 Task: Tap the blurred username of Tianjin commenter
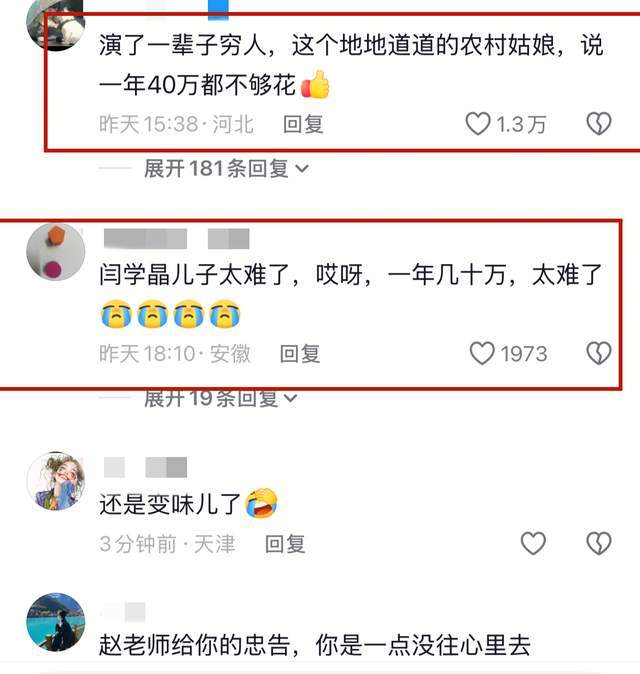[x=145, y=467]
